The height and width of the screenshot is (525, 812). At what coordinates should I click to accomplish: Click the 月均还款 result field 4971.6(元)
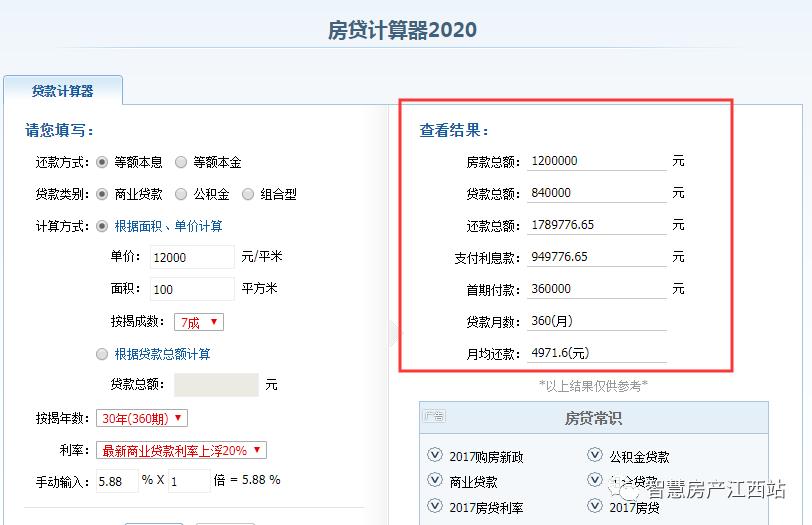pyautogui.click(x=597, y=353)
